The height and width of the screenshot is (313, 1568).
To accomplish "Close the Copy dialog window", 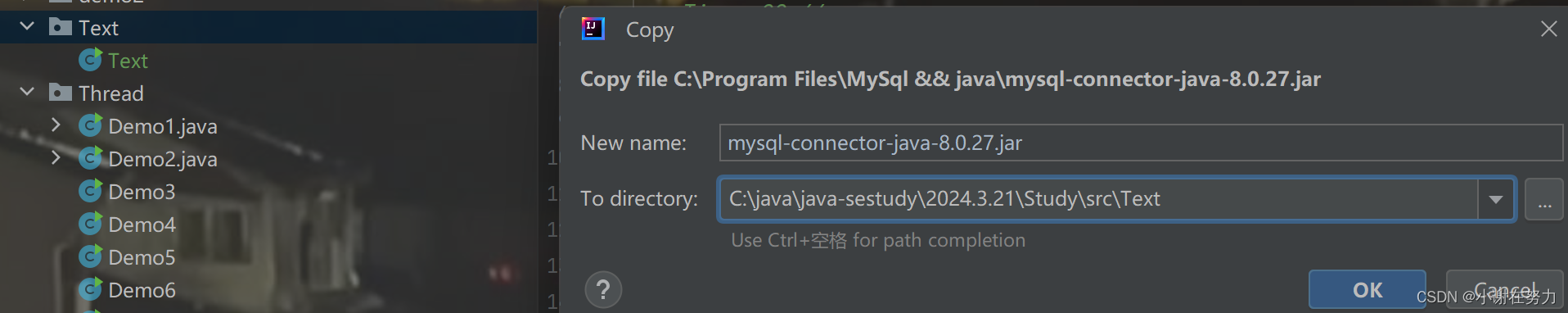I will (1548, 29).
